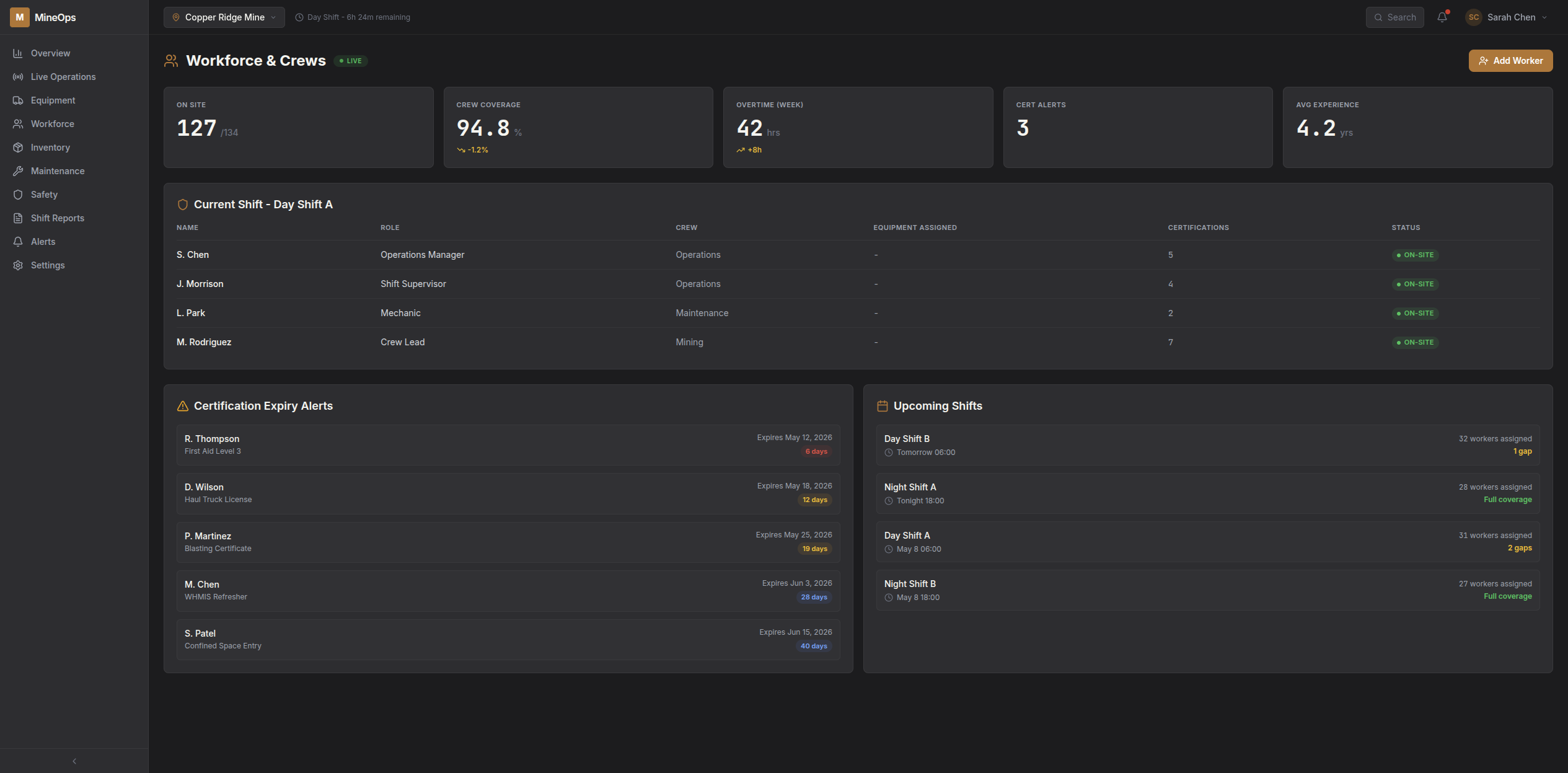The width and height of the screenshot is (1568, 773).
Task: Click the Settings gear icon
Action: tap(18, 265)
